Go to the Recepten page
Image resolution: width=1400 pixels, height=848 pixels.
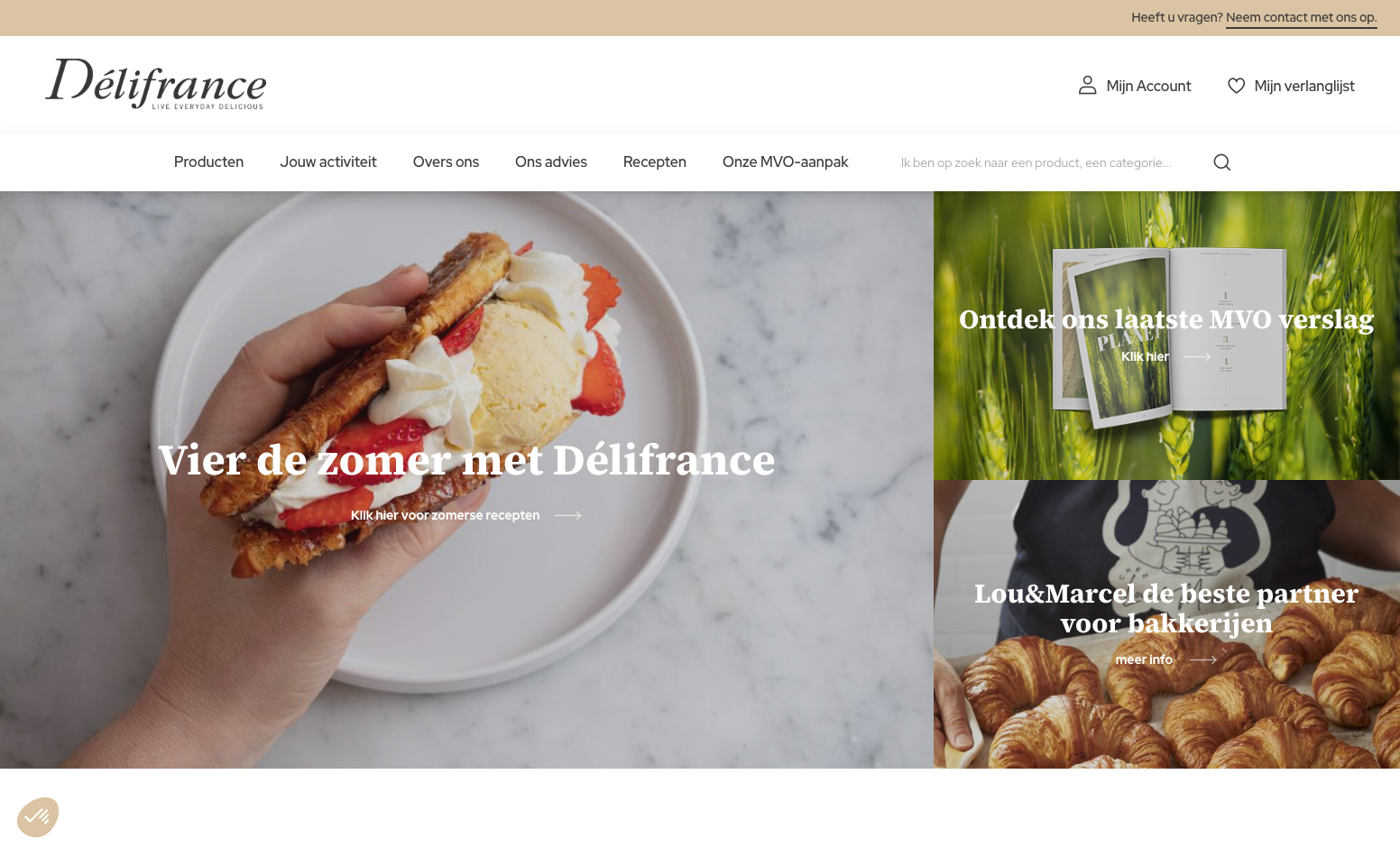coord(655,162)
